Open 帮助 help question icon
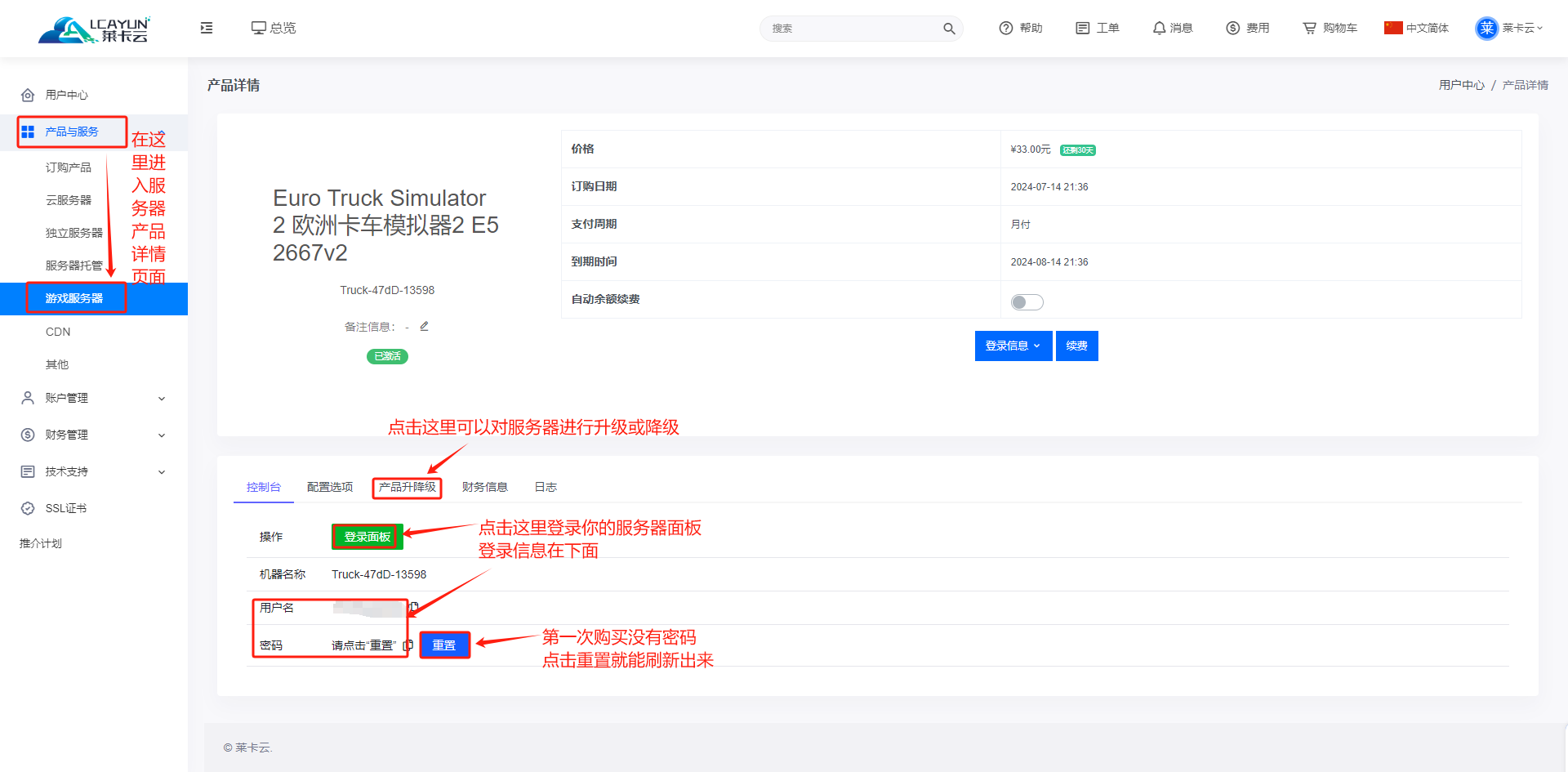 tap(1006, 28)
